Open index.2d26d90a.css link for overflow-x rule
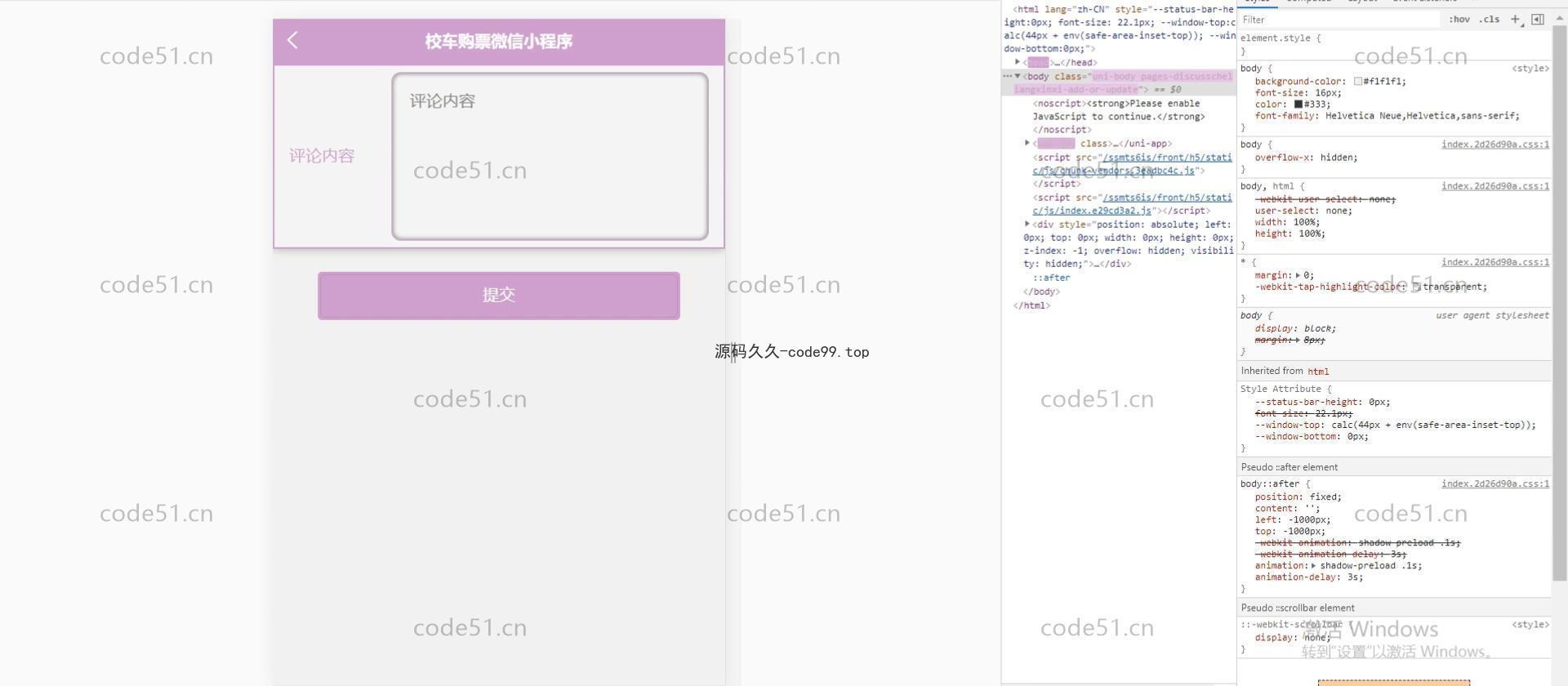1568x686 pixels. pyautogui.click(x=1494, y=145)
